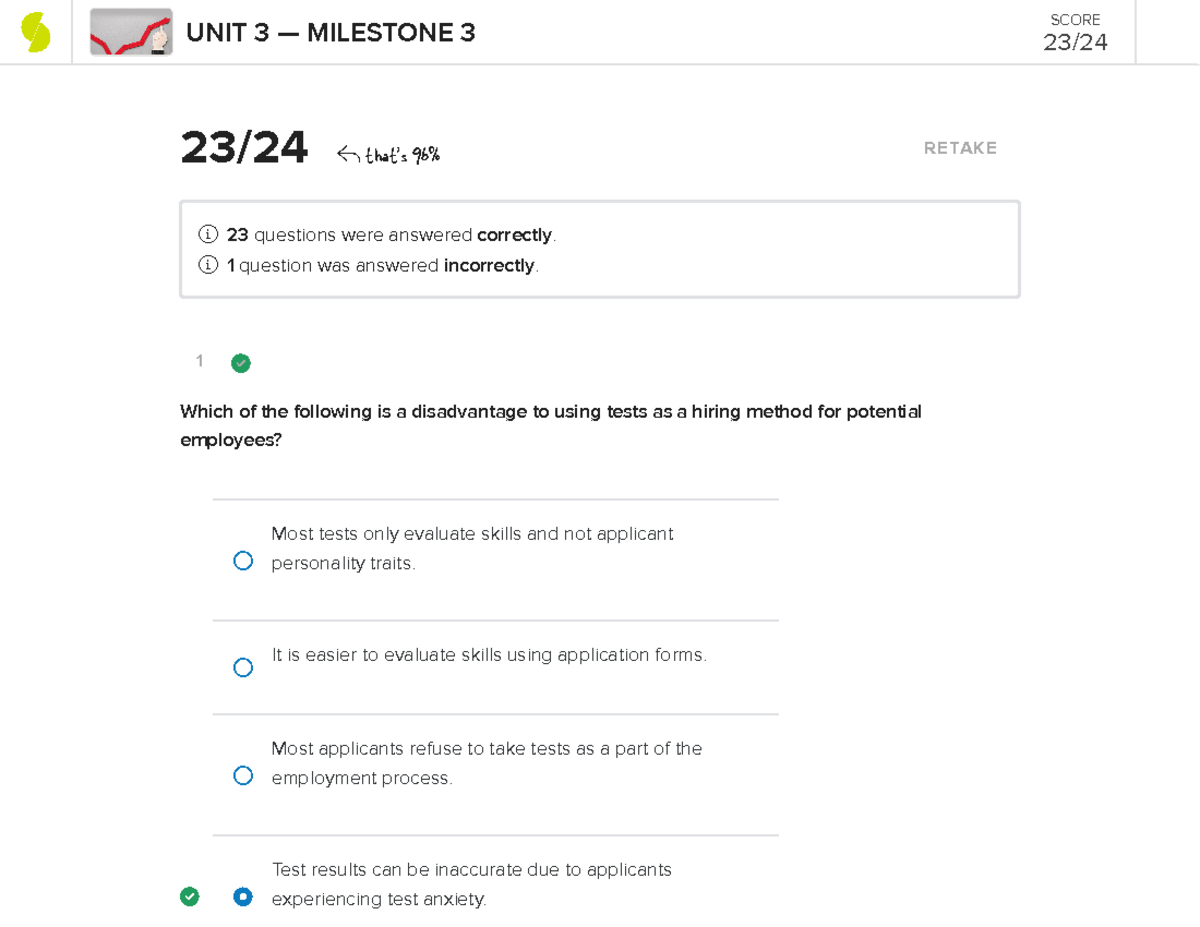
Task: Click the question 1 number label
Action: coord(200,362)
